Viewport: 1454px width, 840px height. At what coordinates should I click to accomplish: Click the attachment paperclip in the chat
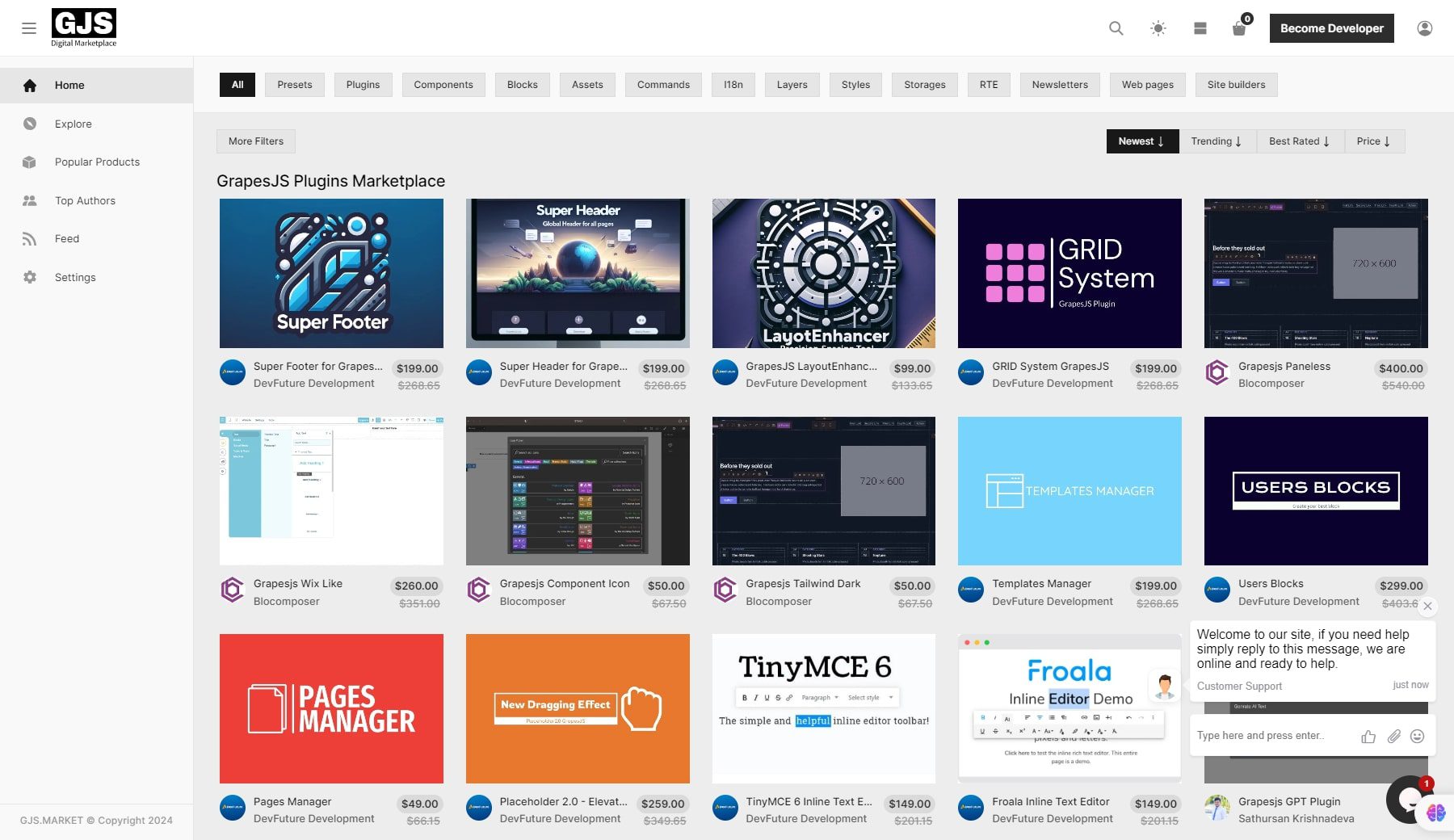tap(1393, 736)
